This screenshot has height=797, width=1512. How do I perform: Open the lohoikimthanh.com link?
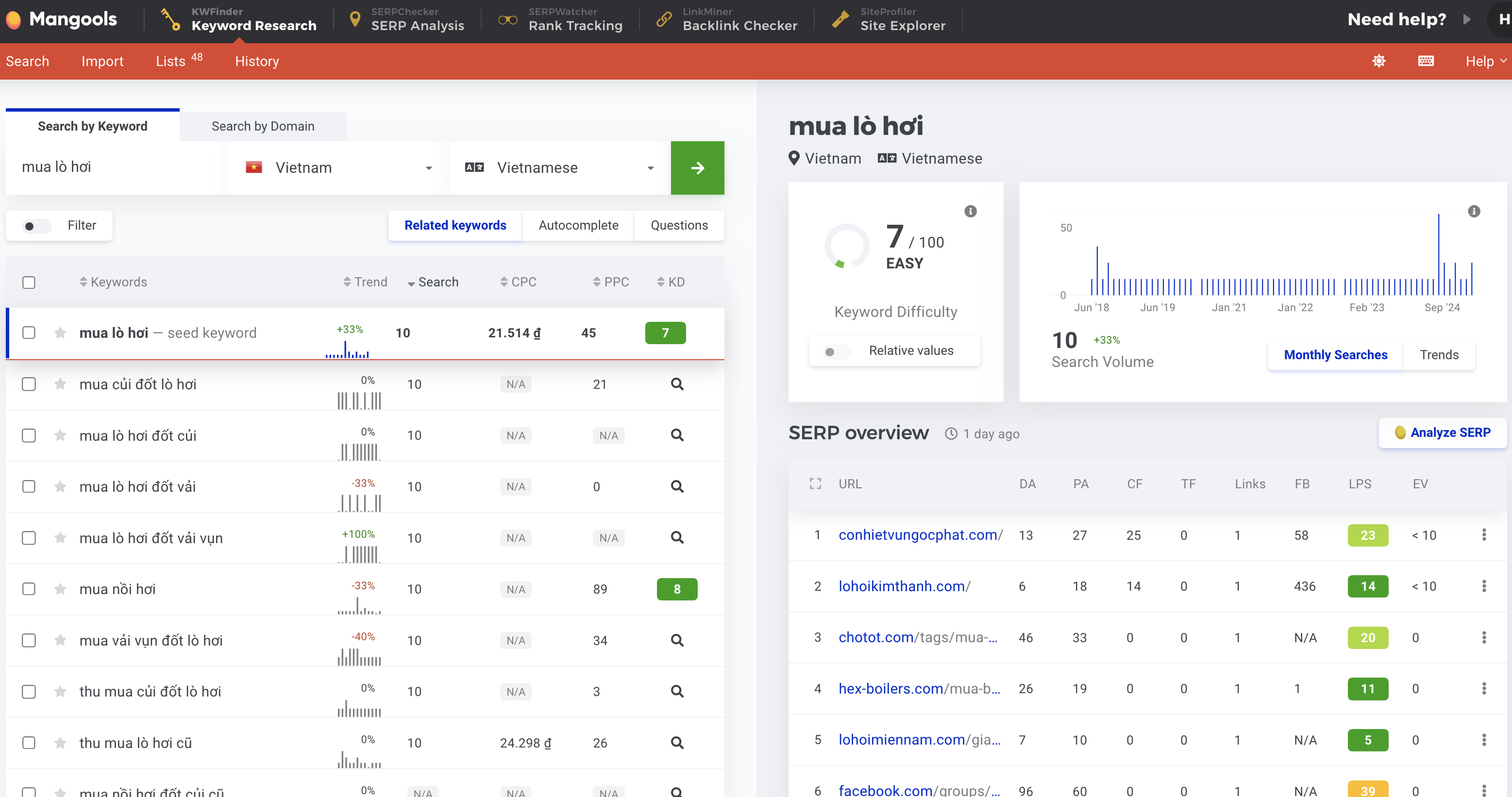point(904,586)
